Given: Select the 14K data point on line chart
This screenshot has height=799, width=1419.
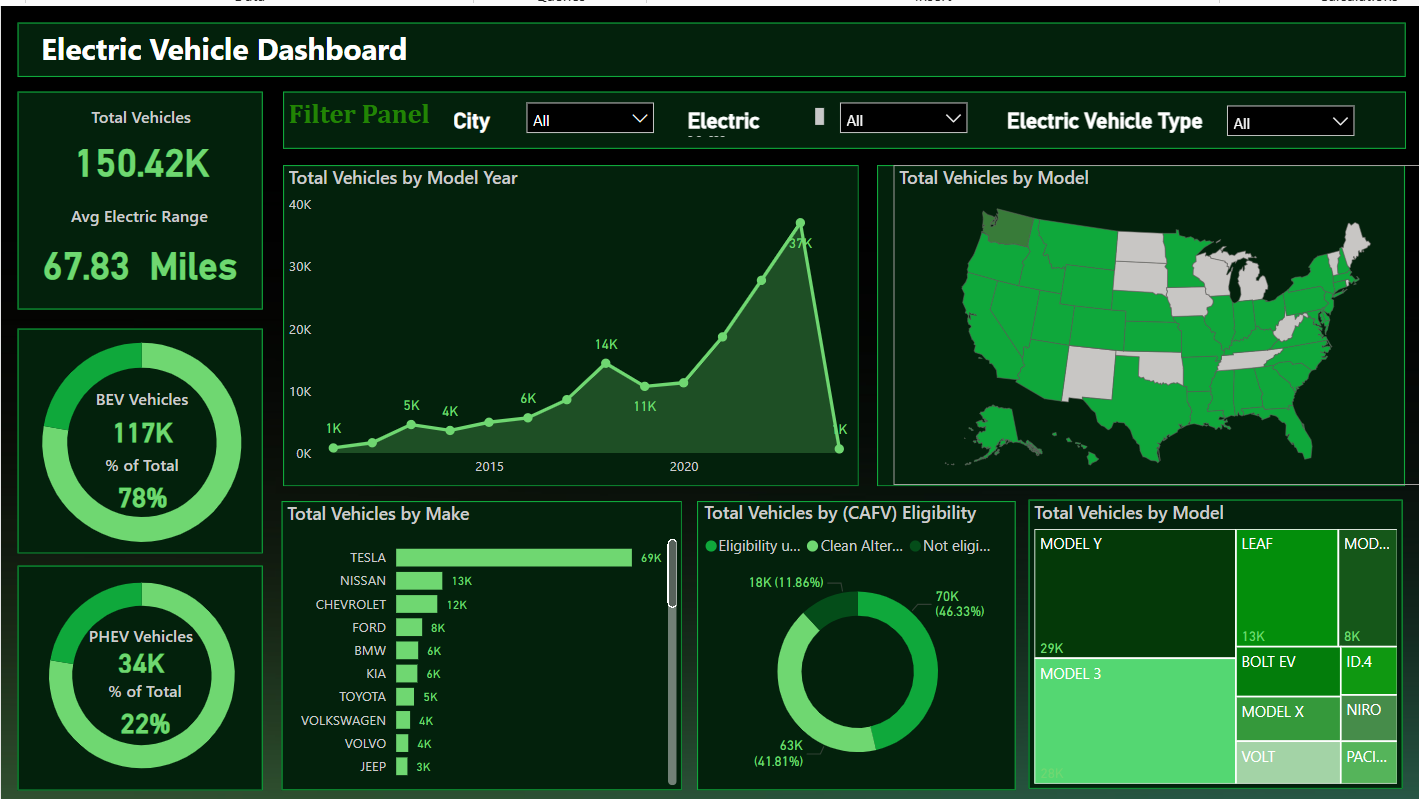Looking at the screenshot, I should pos(606,363).
